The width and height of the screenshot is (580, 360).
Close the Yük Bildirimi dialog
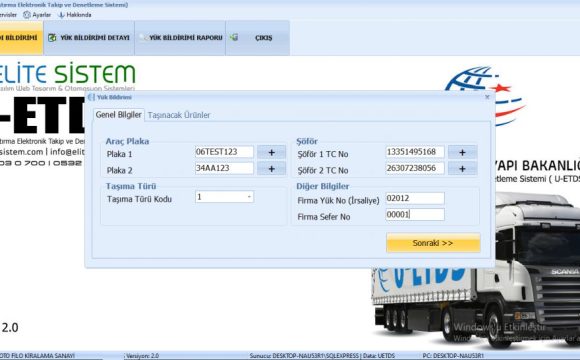point(487,97)
